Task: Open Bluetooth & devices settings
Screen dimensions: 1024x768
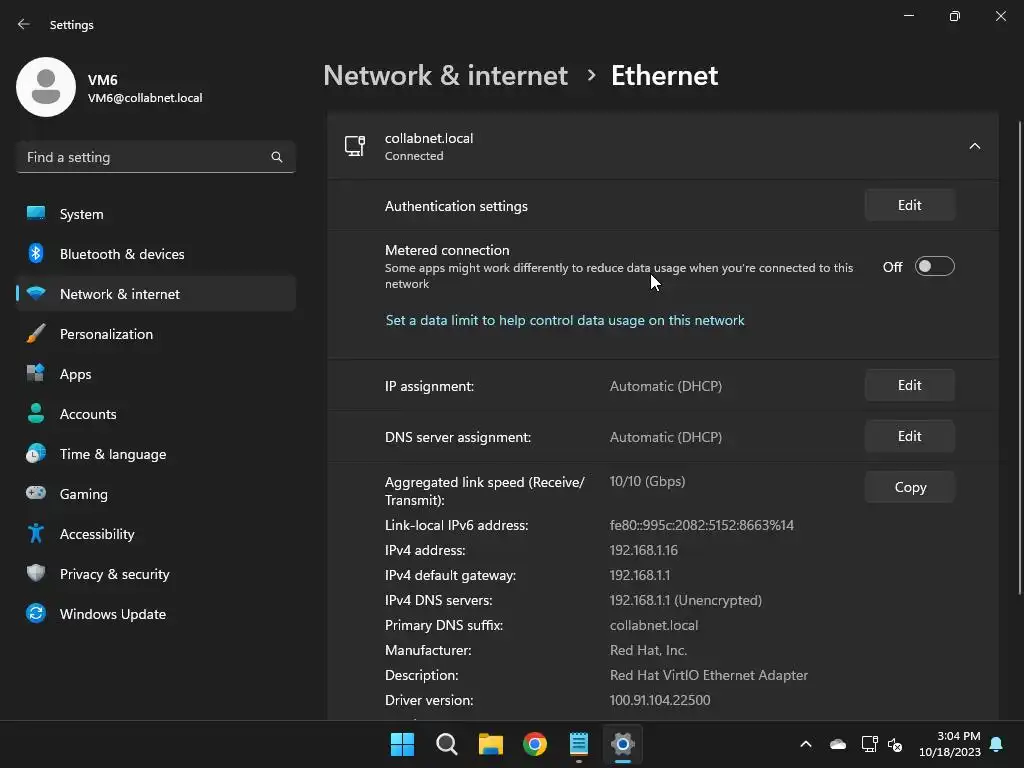Action: click(122, 254)
